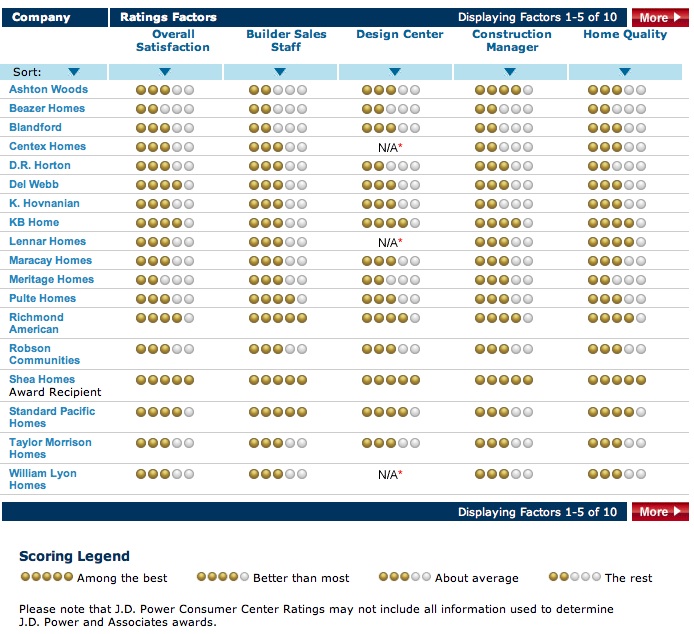The height and width of the screenshot is (634, 694).
Task: Open K. Hovnanian company link
Action: click(44, 203)
